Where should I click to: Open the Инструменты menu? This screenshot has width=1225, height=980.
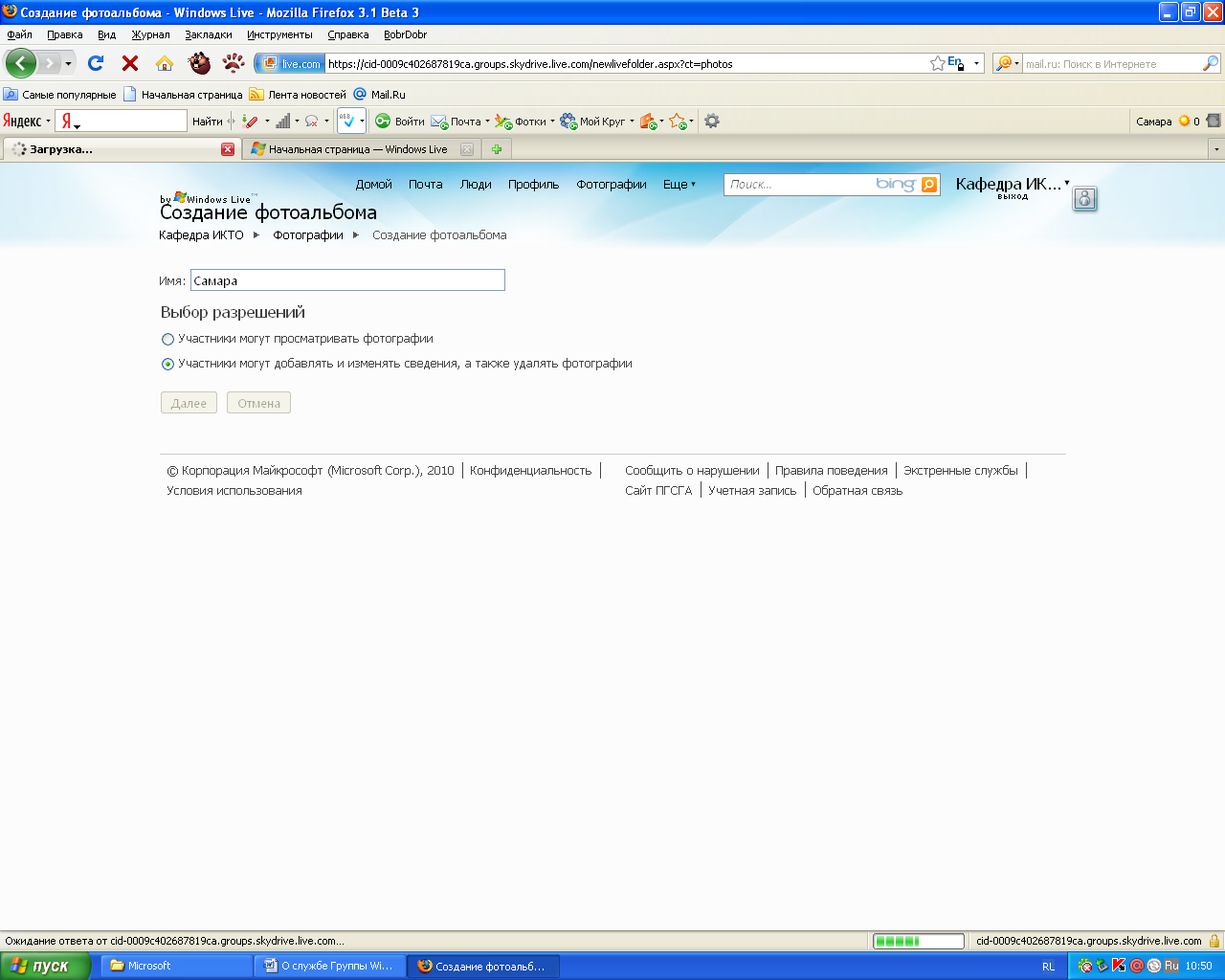[x=279, y=34]
